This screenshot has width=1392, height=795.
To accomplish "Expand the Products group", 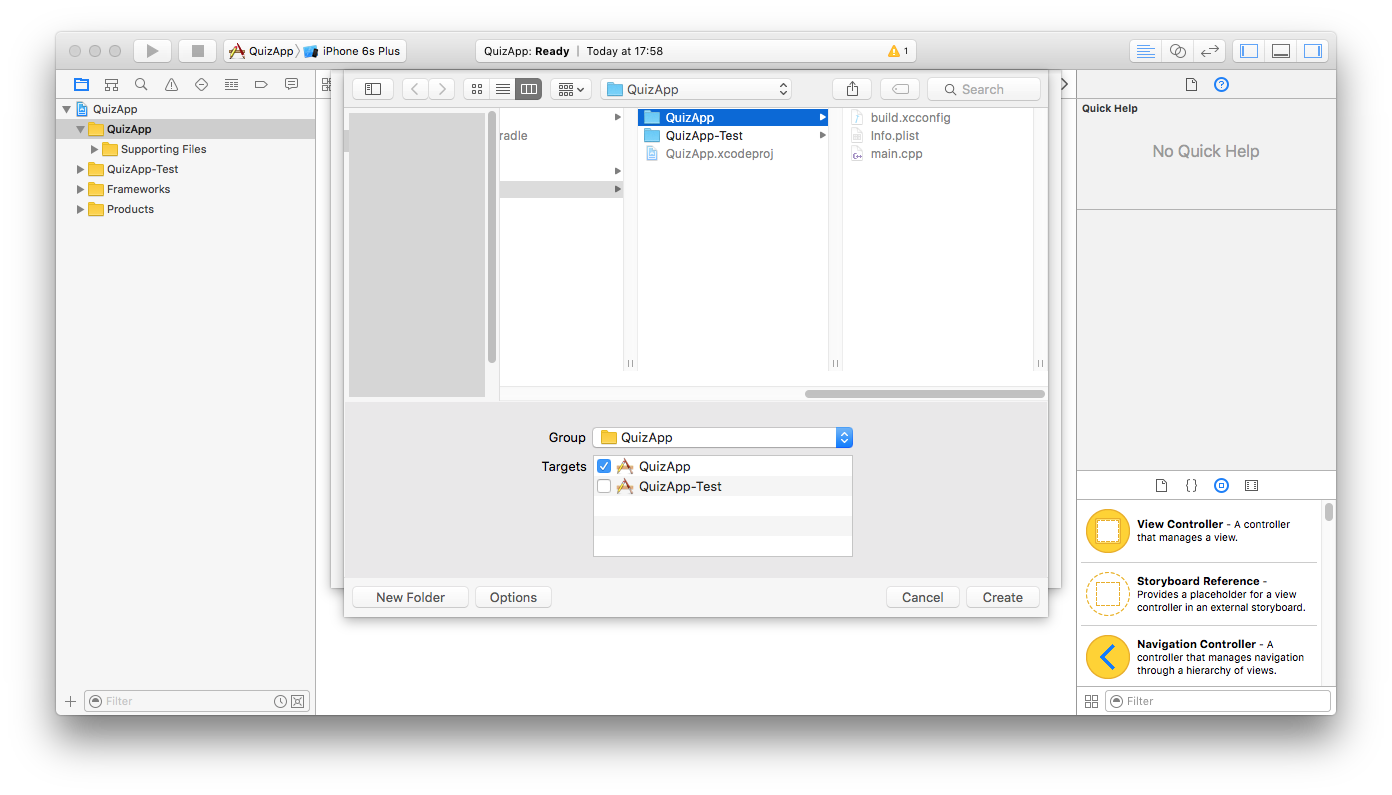I will click(81, 210).
